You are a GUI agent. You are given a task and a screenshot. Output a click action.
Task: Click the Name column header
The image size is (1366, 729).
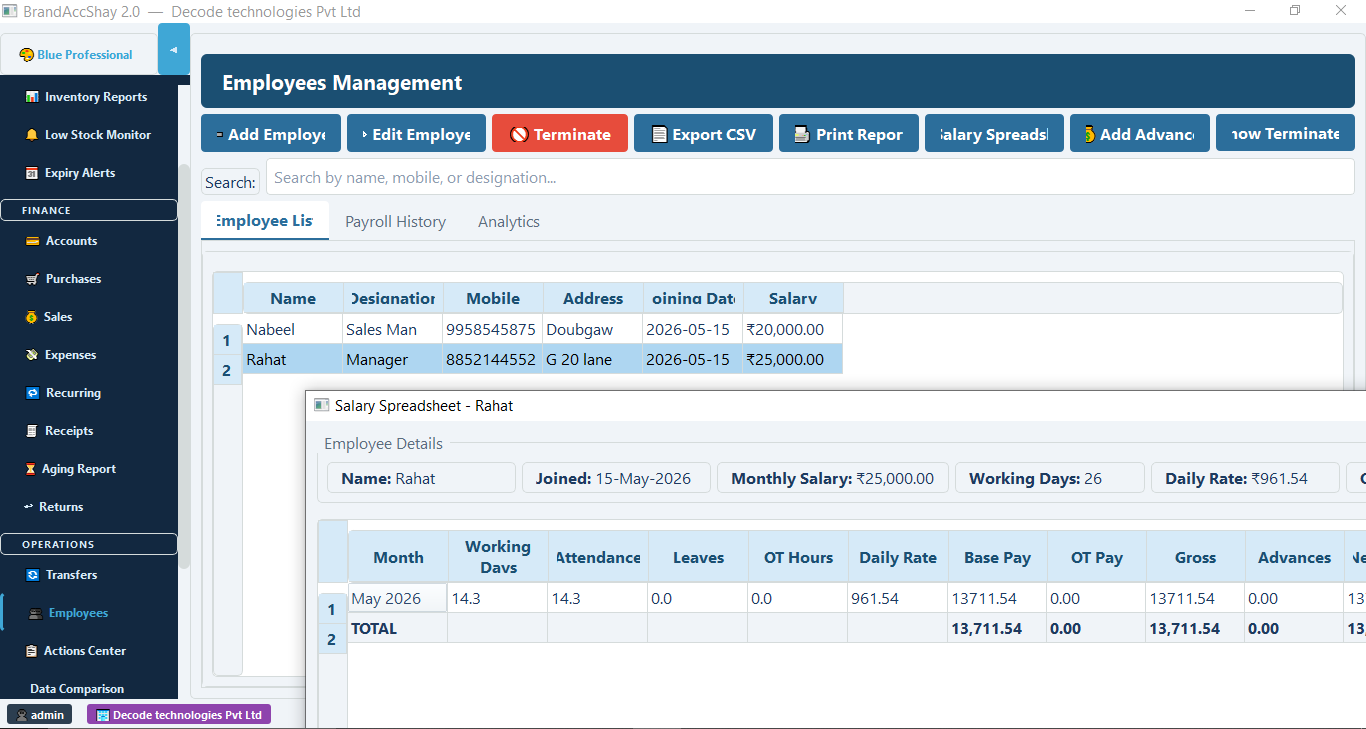pos(293,298)
